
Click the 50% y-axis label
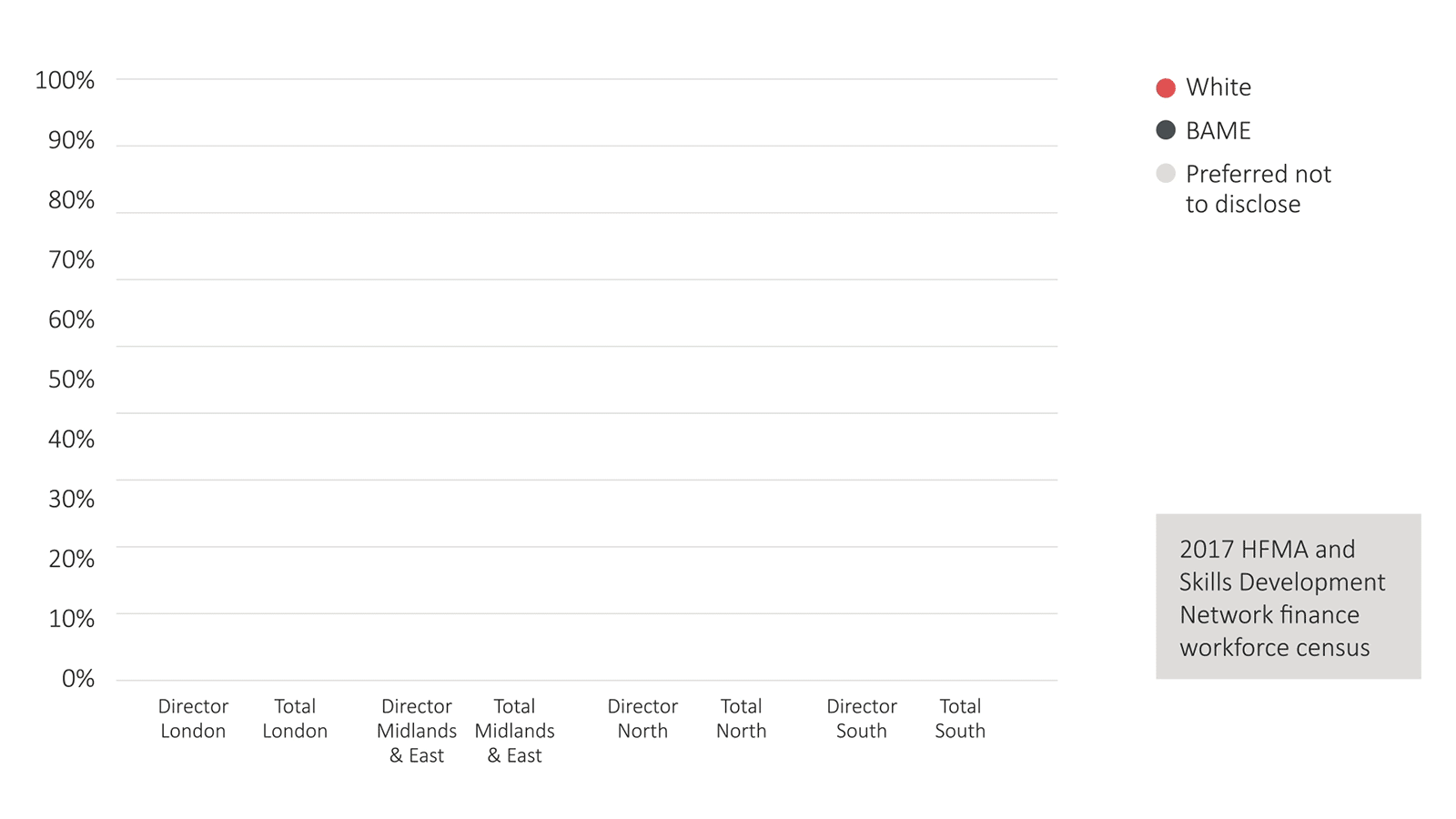click(71, 379)
